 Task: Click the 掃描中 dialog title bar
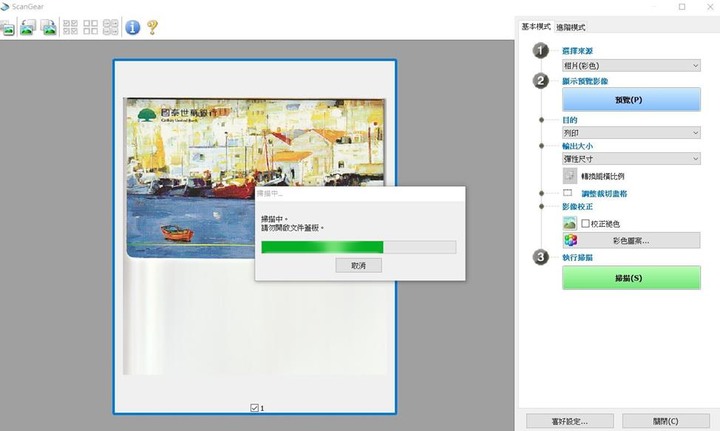[x=360, y=194]
